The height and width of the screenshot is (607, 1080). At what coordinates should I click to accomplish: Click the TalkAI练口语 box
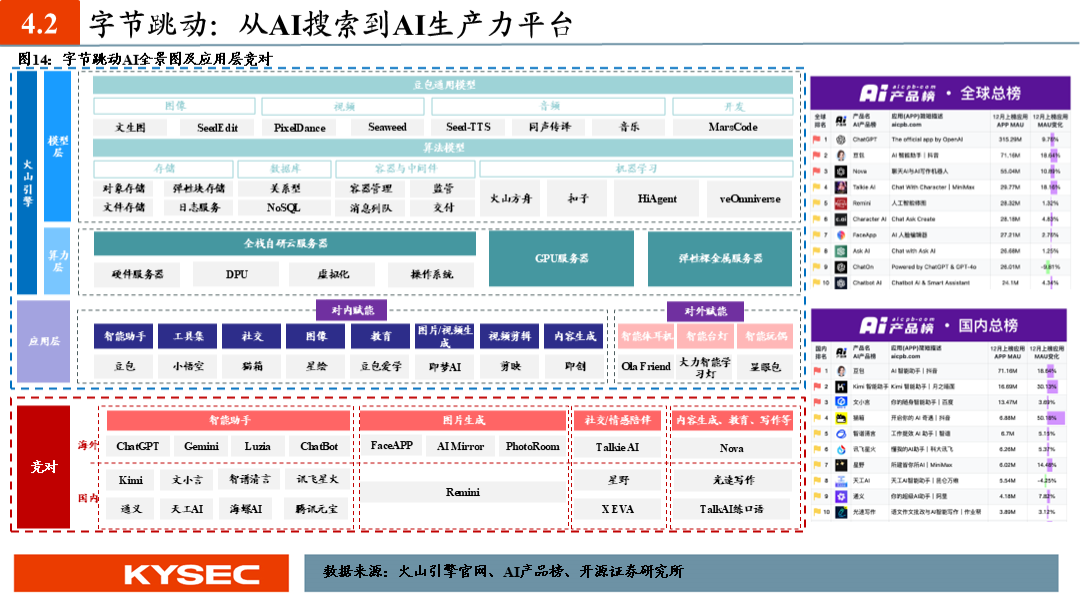[x=731, y=509]
